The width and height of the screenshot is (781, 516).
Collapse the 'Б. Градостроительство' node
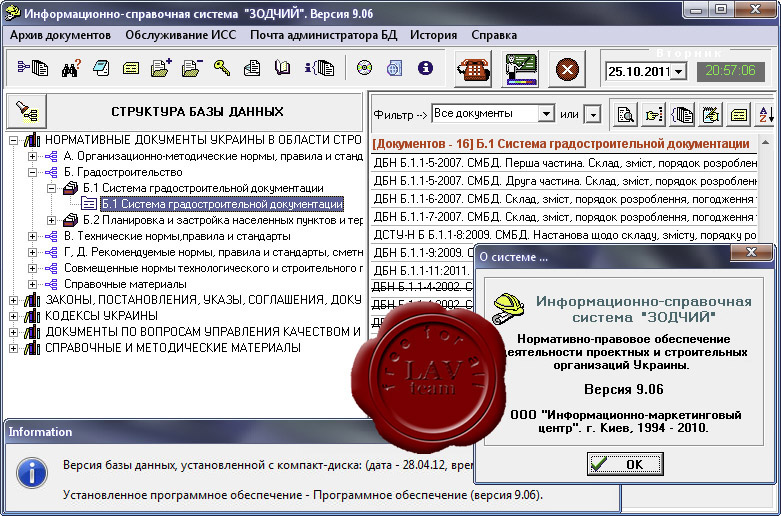coord(32,172)
